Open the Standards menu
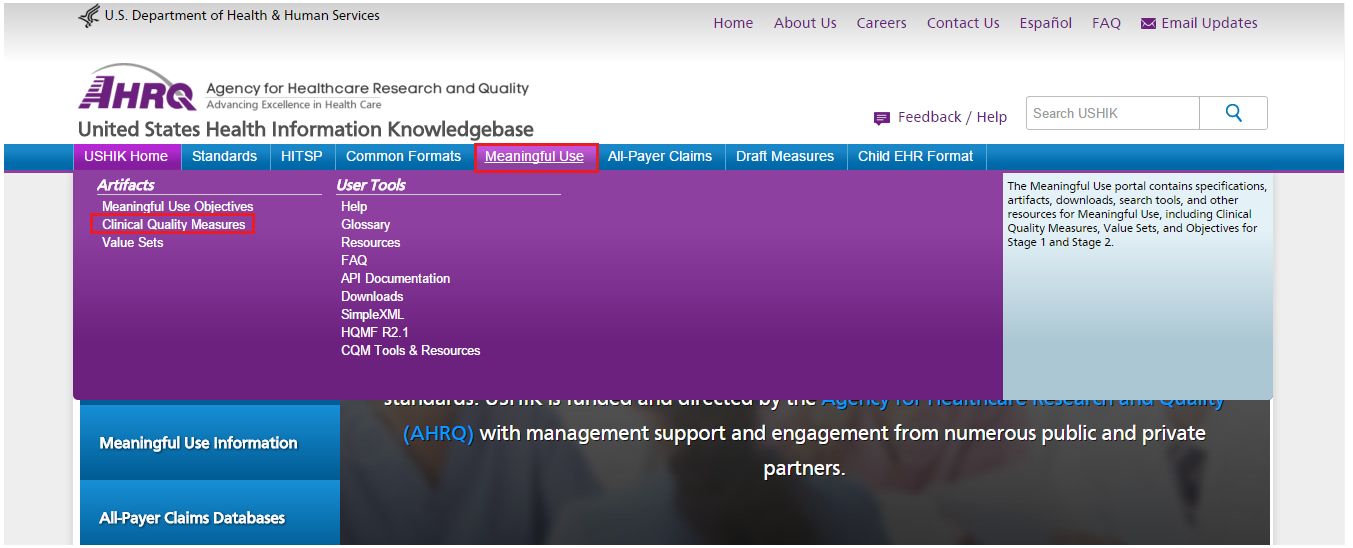 click(225, 156)
